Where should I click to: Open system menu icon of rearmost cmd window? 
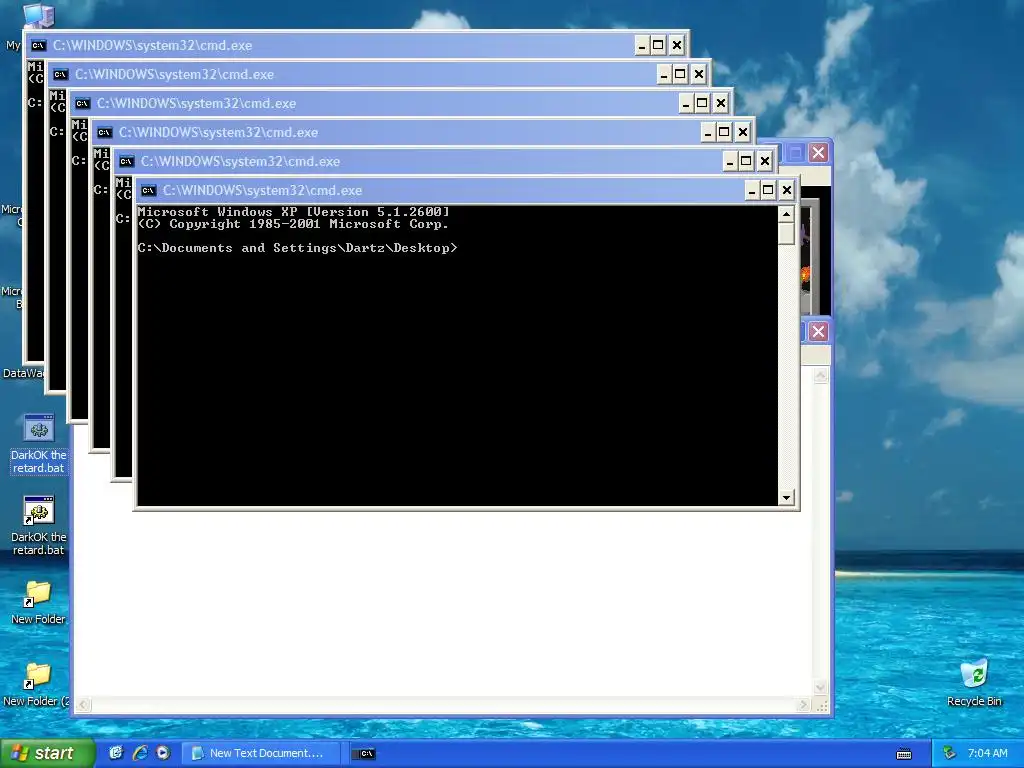pyautogui.click(x=39, y=46)
